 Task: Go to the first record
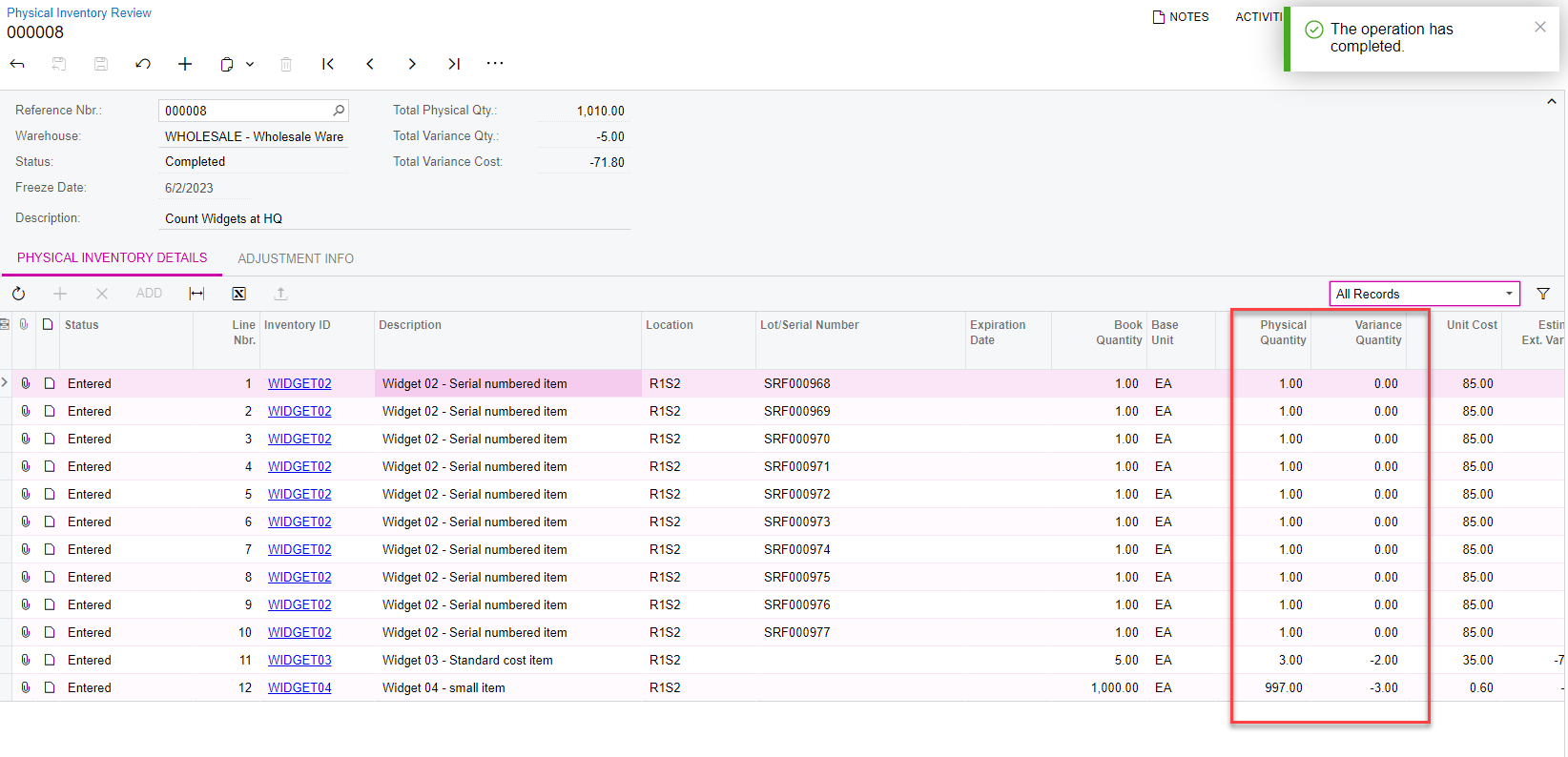point(328,64)
